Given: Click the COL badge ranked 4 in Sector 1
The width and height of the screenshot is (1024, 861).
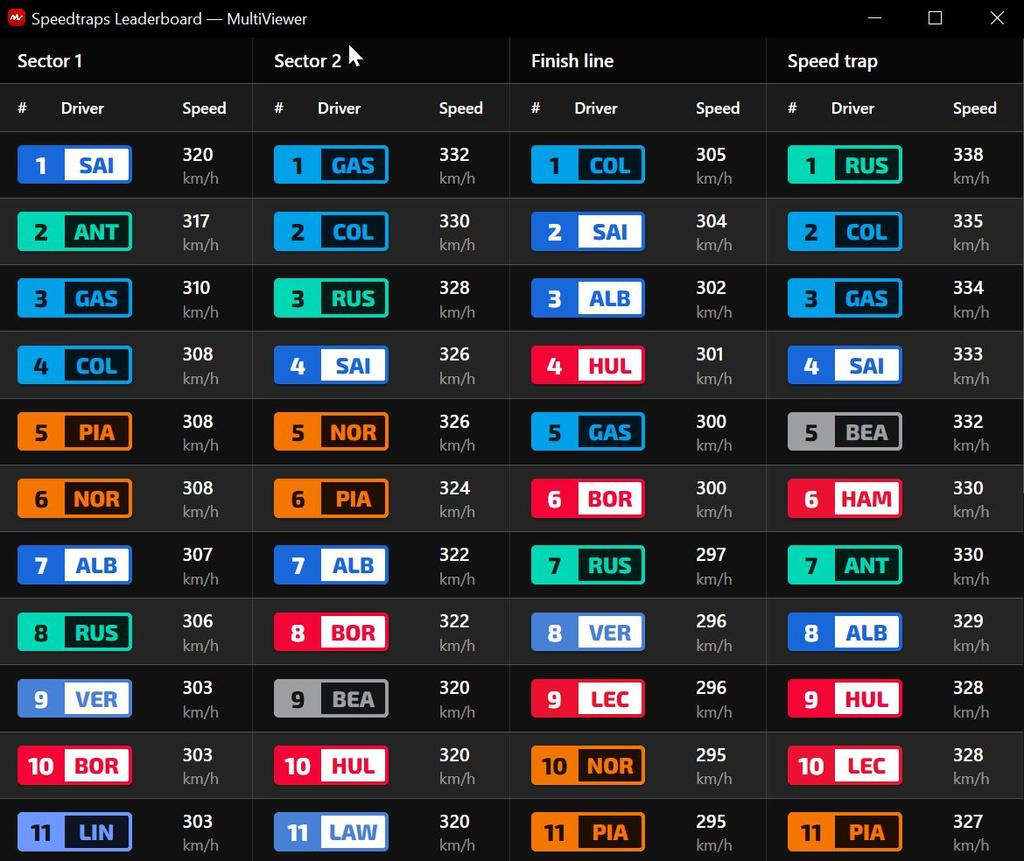Looking at the screenshot, I should (74, 365).
